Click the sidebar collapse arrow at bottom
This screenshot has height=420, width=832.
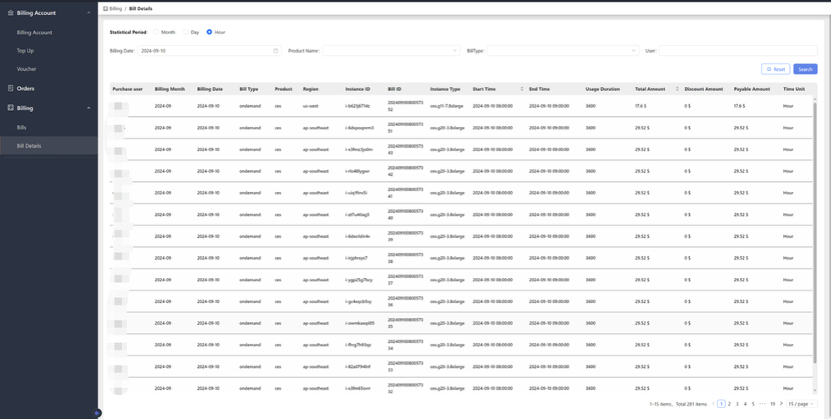click(98, 413)
